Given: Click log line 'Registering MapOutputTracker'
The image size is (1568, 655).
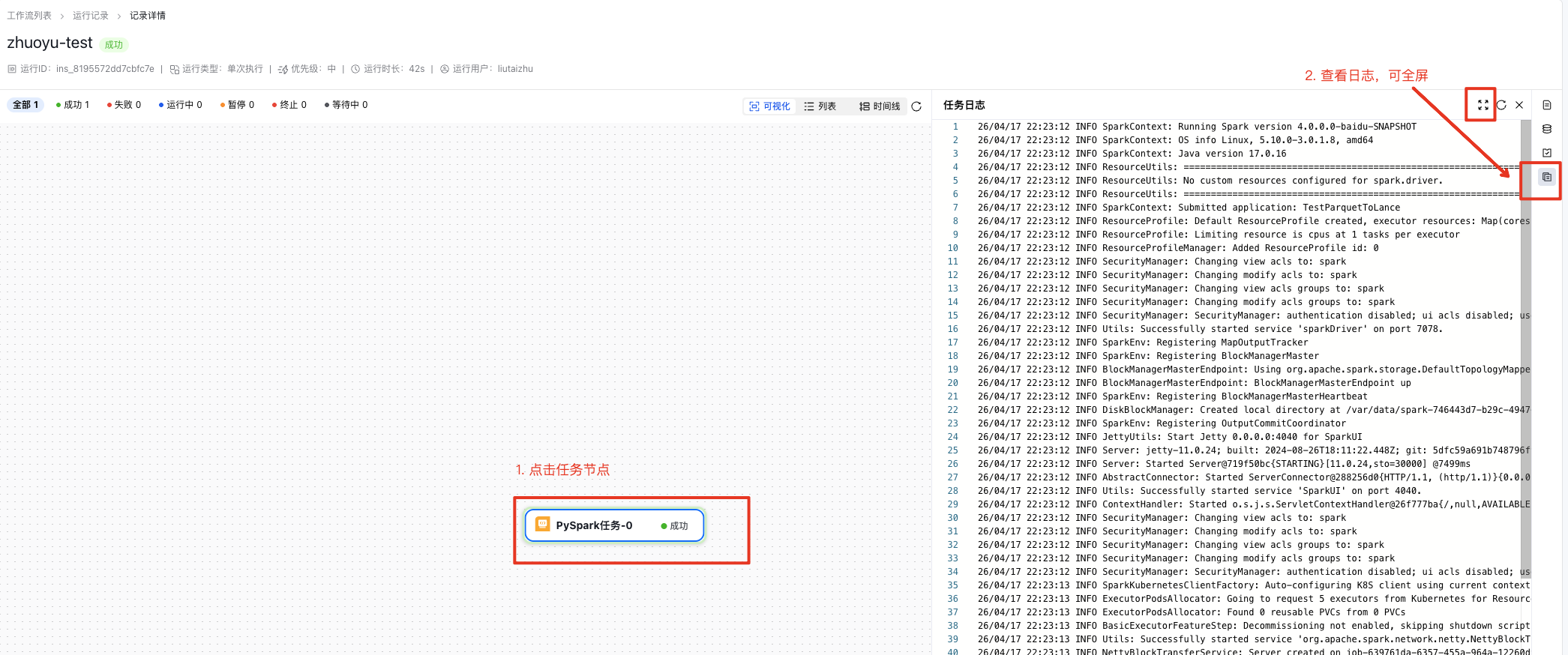Looking at the screenshot, I should pos(1143,342).
